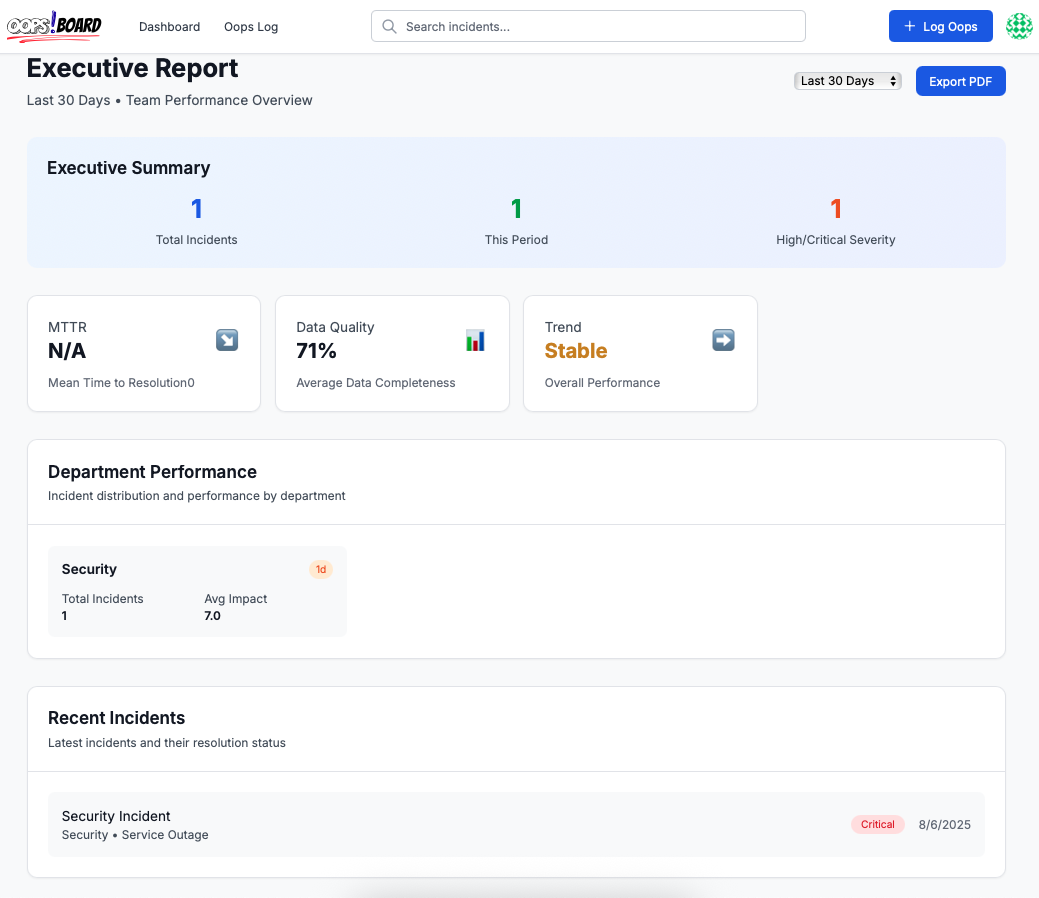Screen dimensions: 1039x898
Task: Click the 1d badge on Security card
Action: (x=321, y=569)
